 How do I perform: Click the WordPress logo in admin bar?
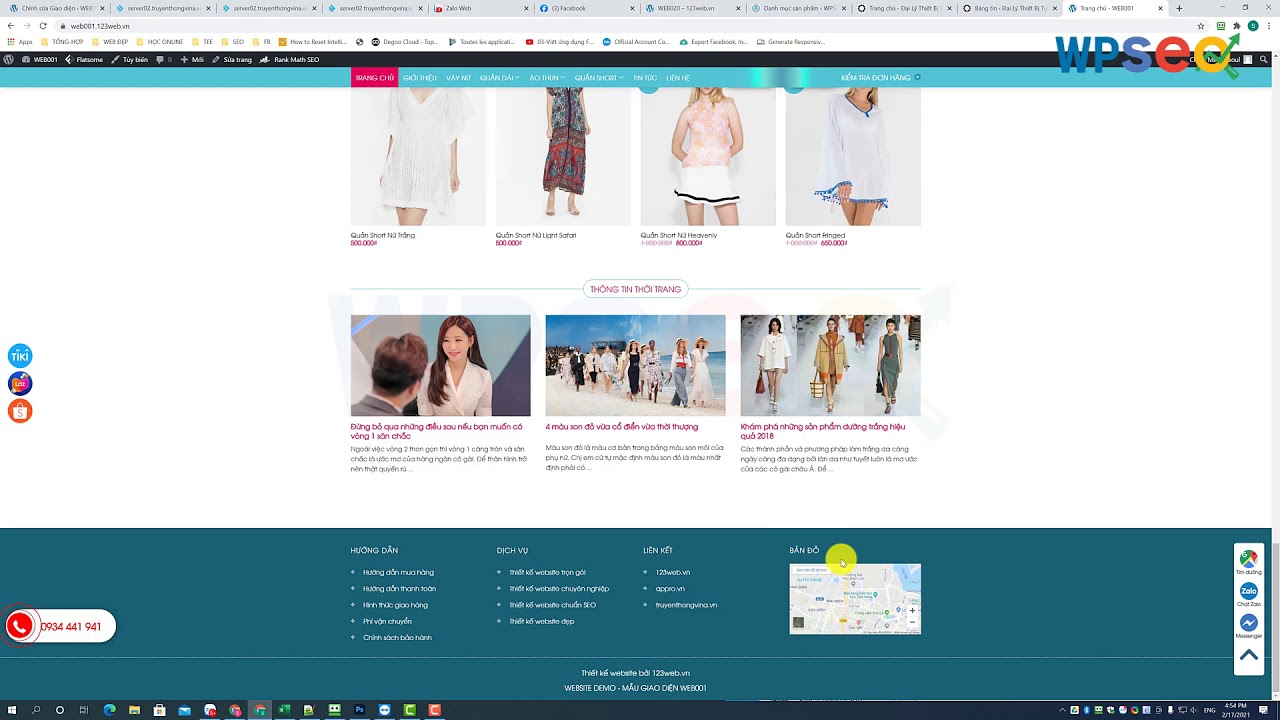click(x=9, y=60)
